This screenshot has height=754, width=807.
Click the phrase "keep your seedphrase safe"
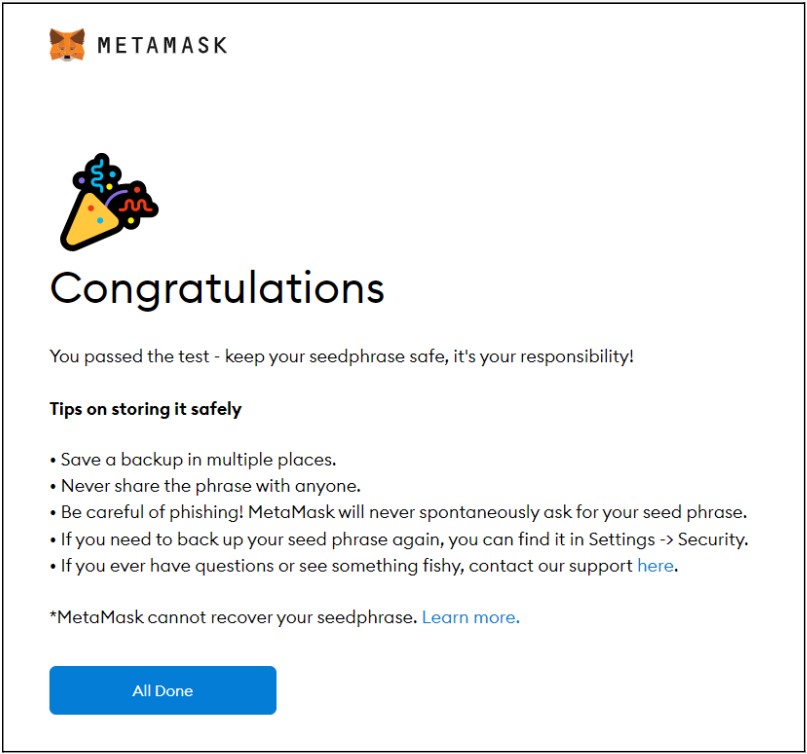[340, 357]
